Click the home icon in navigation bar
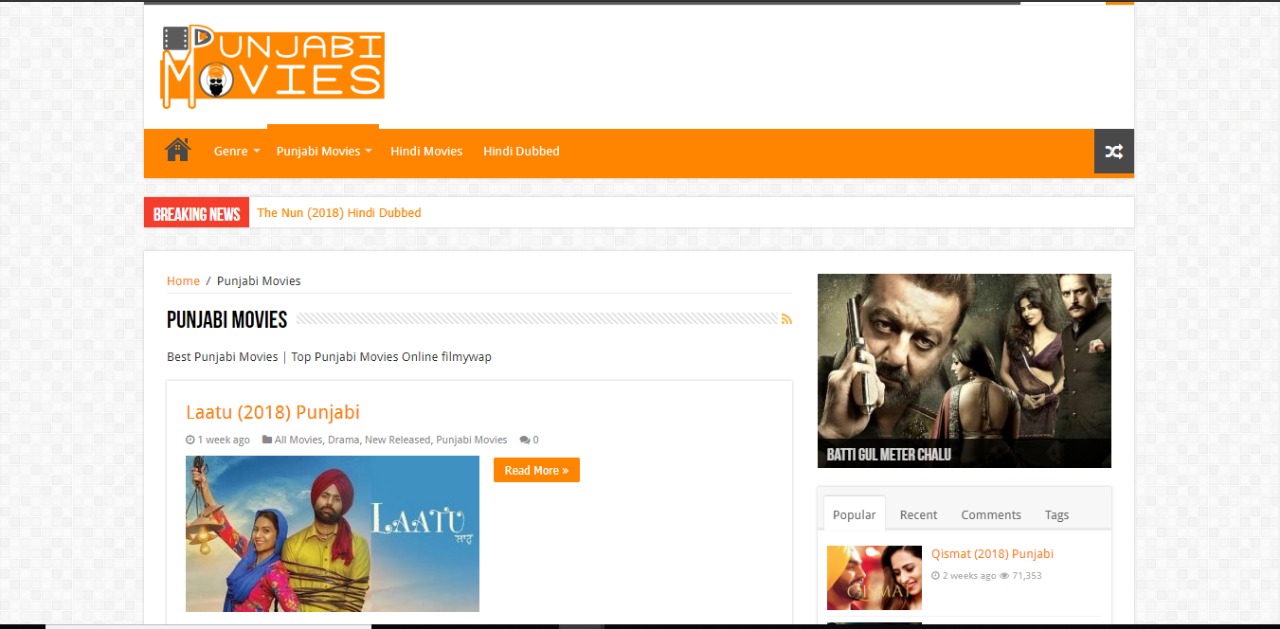The height and width of the screenshot is (629, 1280). click(x=178, y=150)
